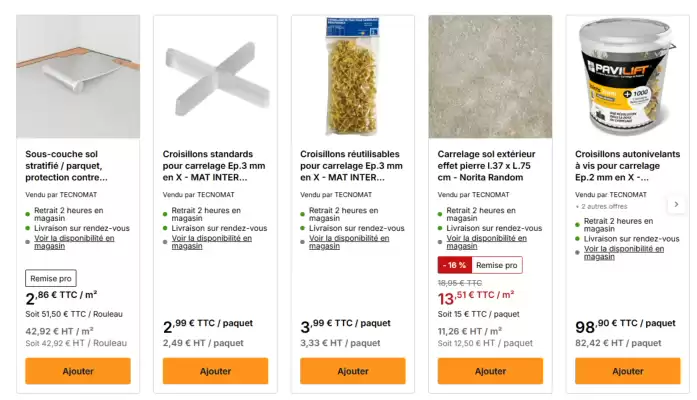Viewport: 697px width, 400px height.
Task: Open the Sous-couche sol stratifié product image
Action: pos(78,76)
